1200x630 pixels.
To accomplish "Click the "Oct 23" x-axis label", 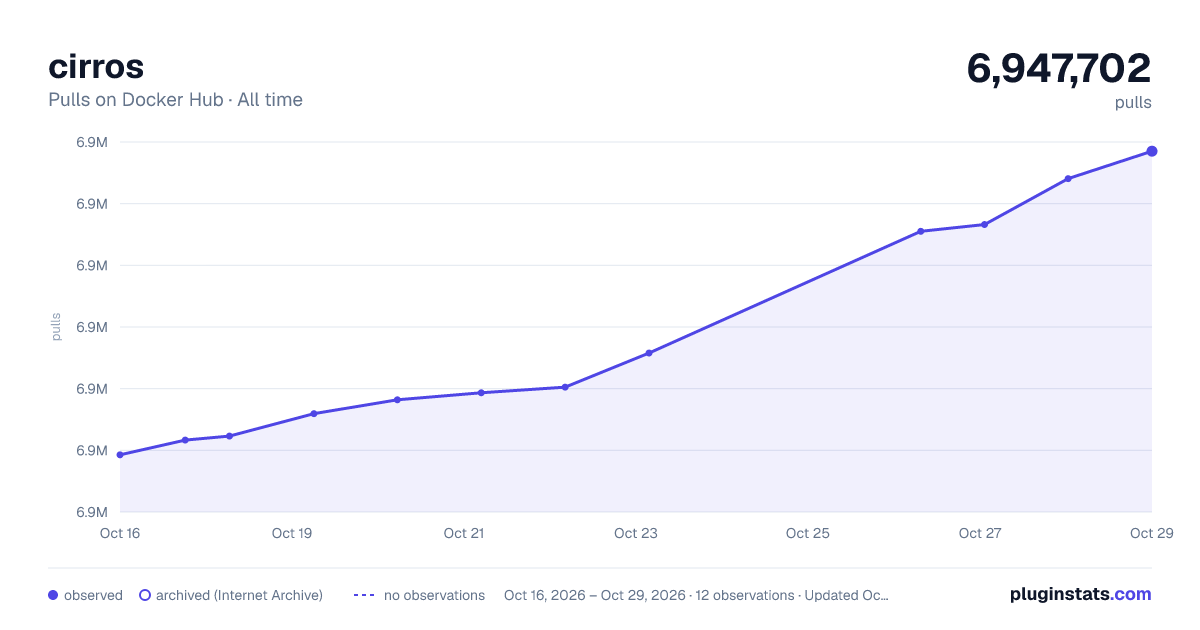I will coord(636,533).
